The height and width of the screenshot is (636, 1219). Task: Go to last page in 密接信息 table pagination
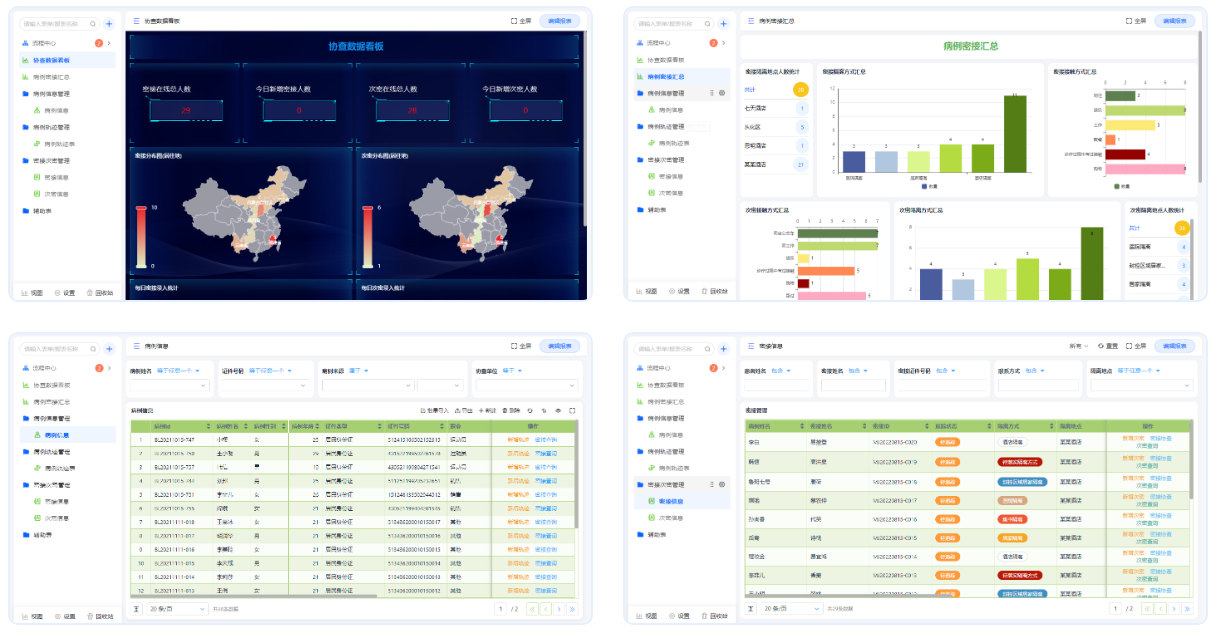coord(1186,608)
